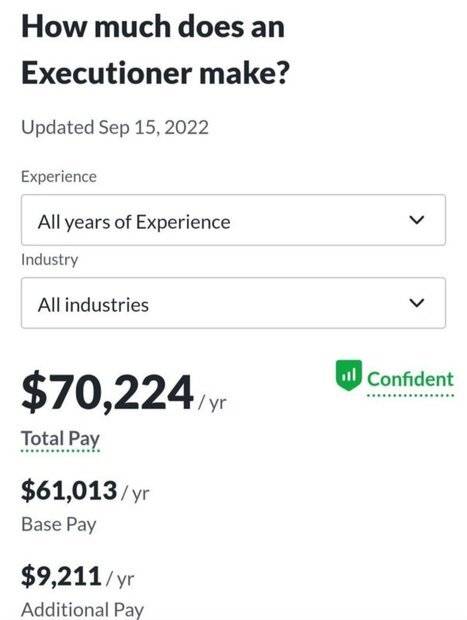Image resolution: width=467 pixels, height=620 pixels.
Task: Click the Additional Pay label
Action: point(82,610)
